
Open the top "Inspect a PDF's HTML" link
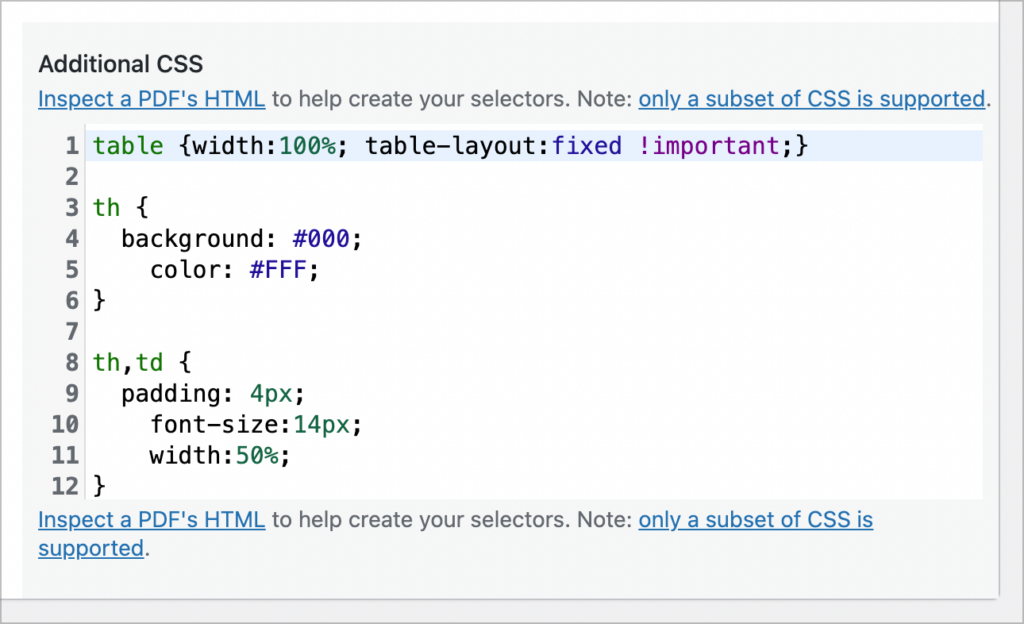tap(151, 99)
